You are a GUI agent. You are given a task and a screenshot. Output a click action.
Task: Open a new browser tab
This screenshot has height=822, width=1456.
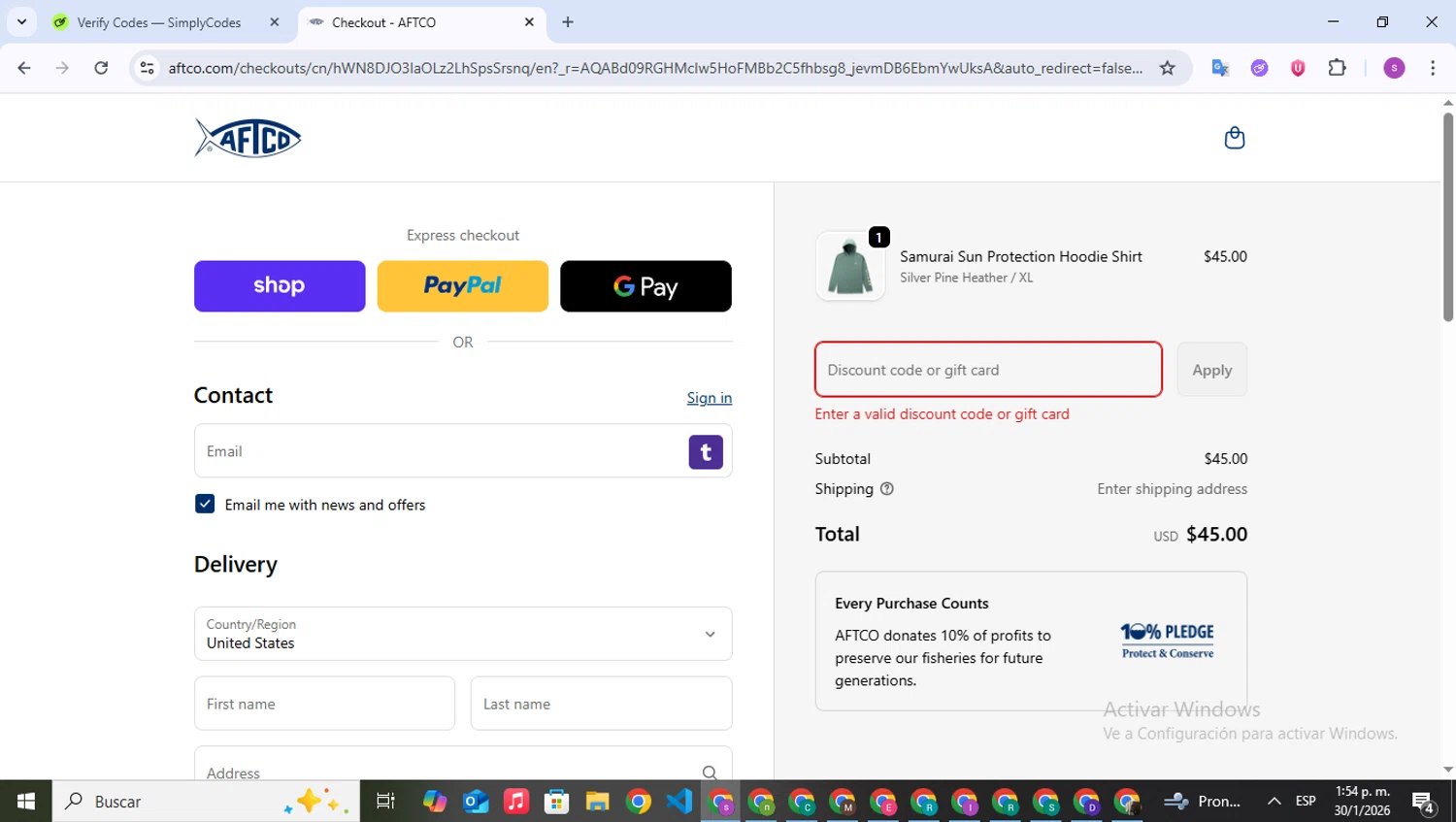[x=568, y=21]
